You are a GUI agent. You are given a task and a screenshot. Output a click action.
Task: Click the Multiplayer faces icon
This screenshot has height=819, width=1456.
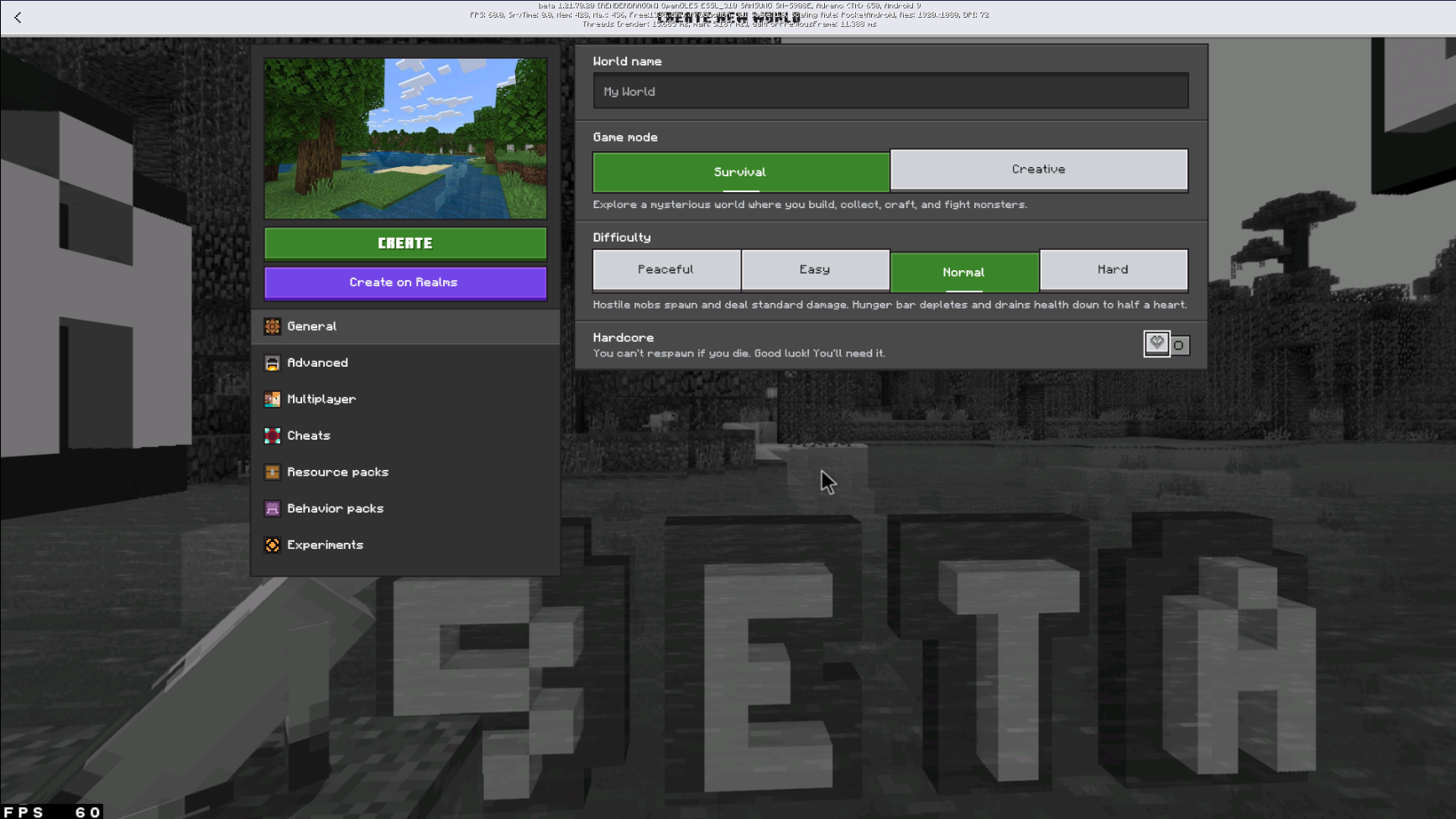coord(272,399)
